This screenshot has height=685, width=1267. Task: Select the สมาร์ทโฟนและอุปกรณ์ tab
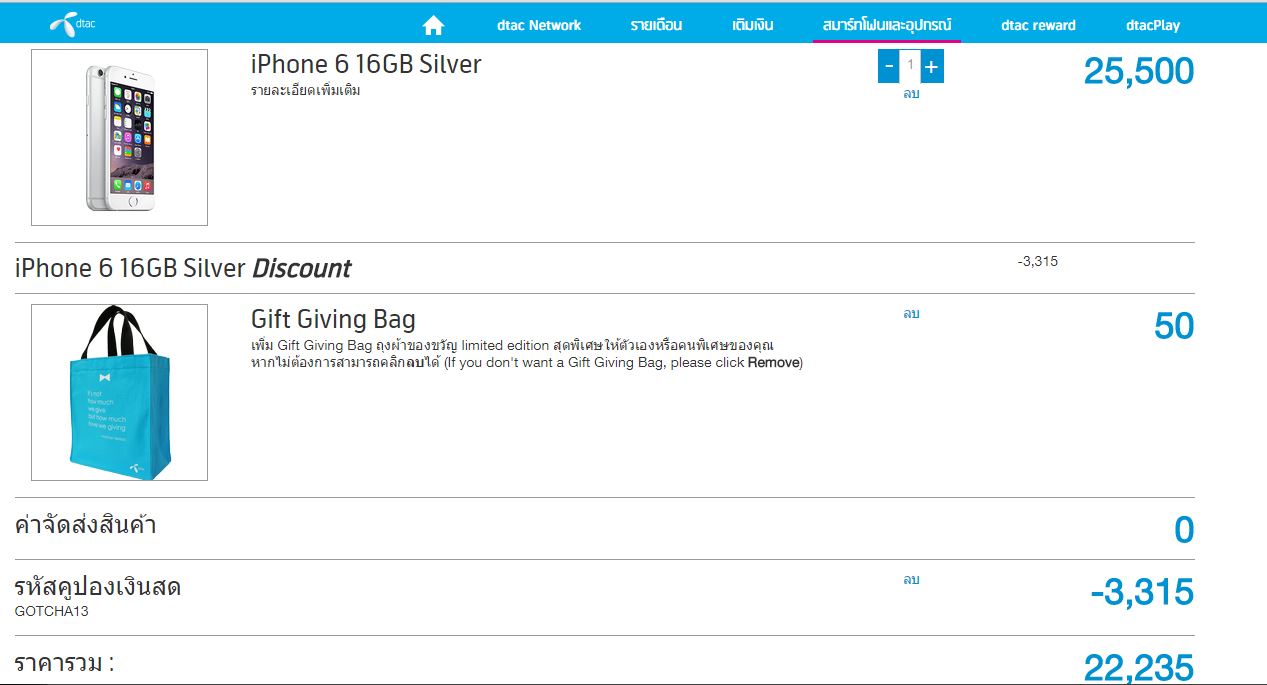[x=887, y=24]
